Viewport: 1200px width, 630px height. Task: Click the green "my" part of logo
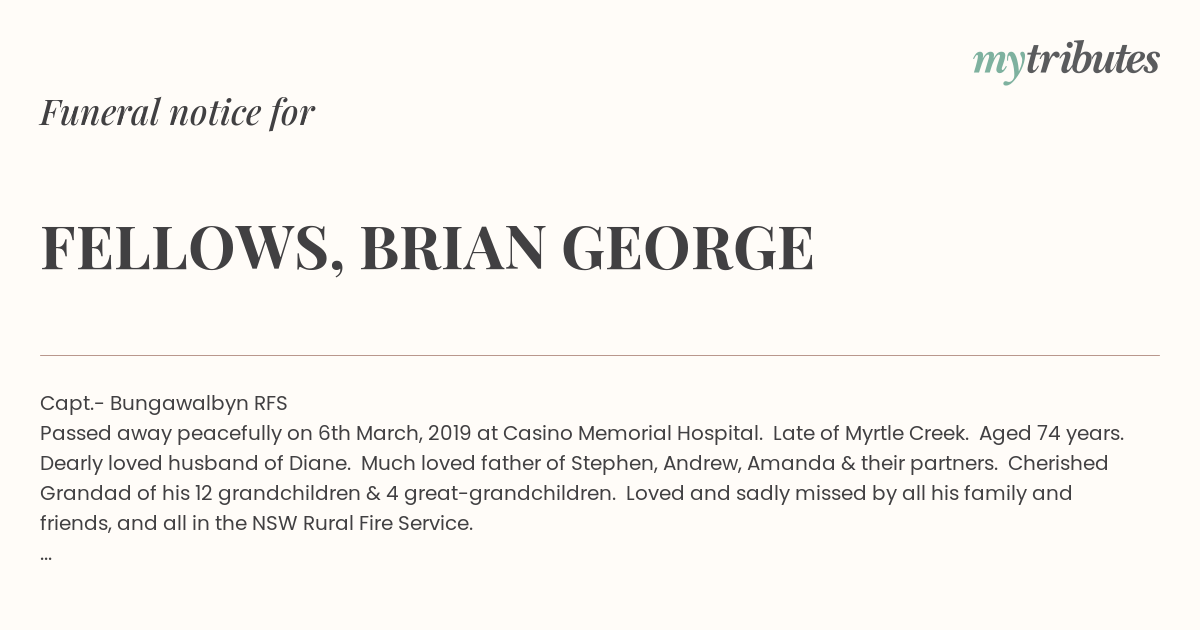click(x=999, y=64)
